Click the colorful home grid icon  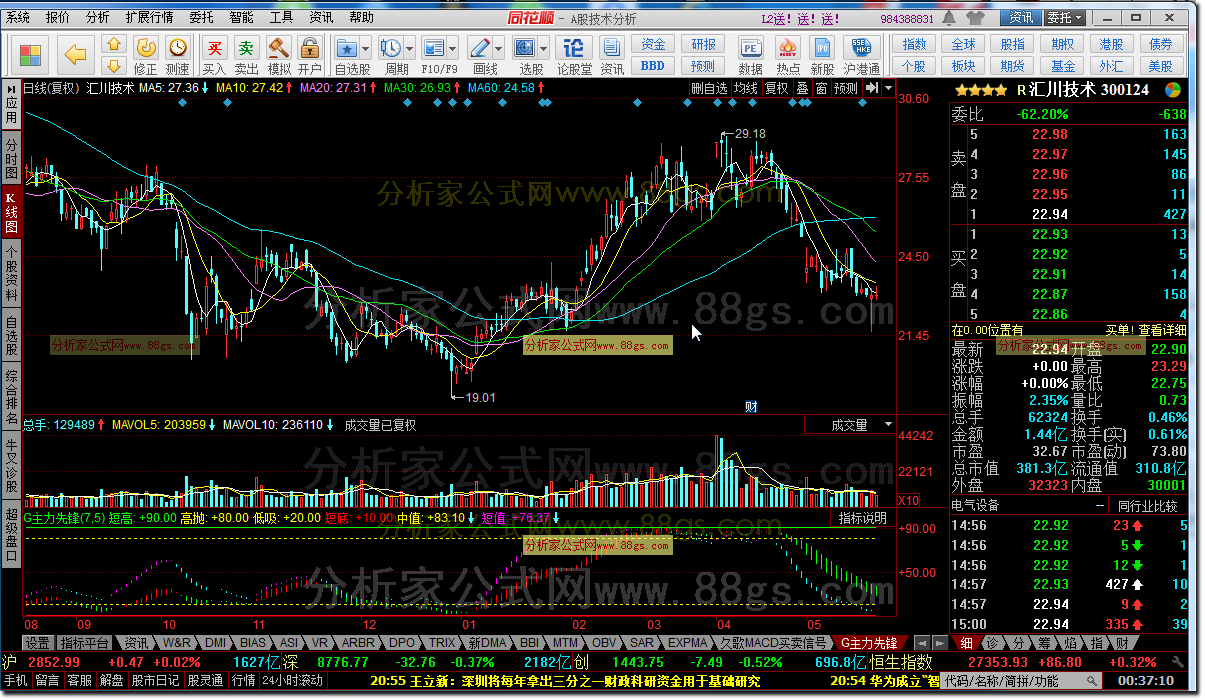(x=31, y=55)
